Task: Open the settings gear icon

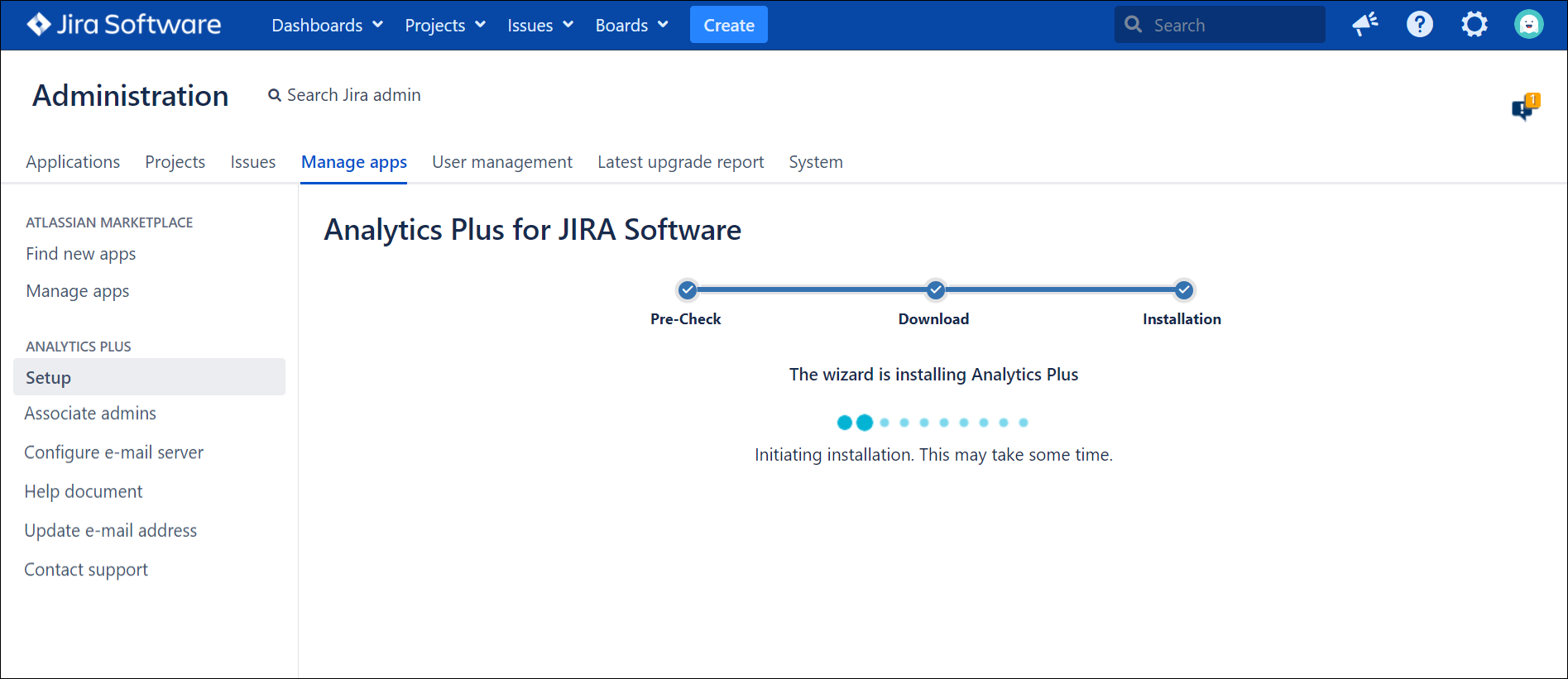Action: point(1474,25)
